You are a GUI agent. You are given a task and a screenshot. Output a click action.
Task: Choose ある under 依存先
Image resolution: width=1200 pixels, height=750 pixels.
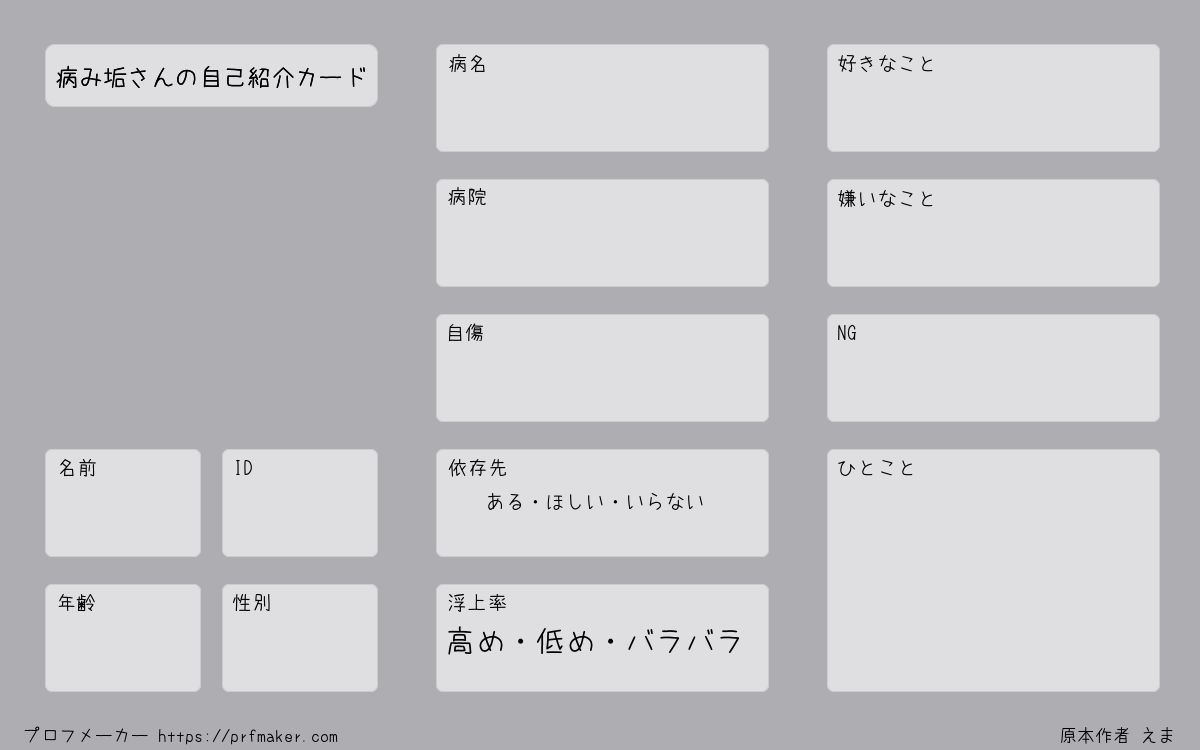click(x=505, y=502)
